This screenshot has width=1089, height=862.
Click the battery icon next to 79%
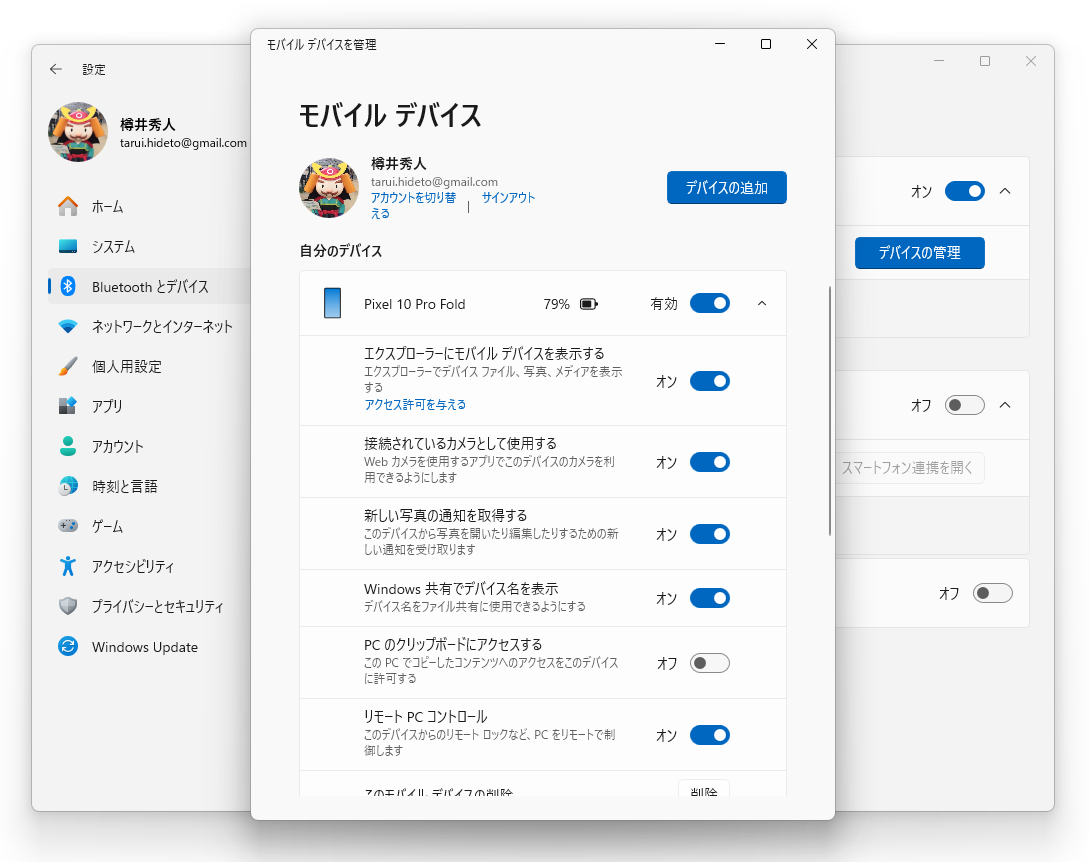[589, 304]
